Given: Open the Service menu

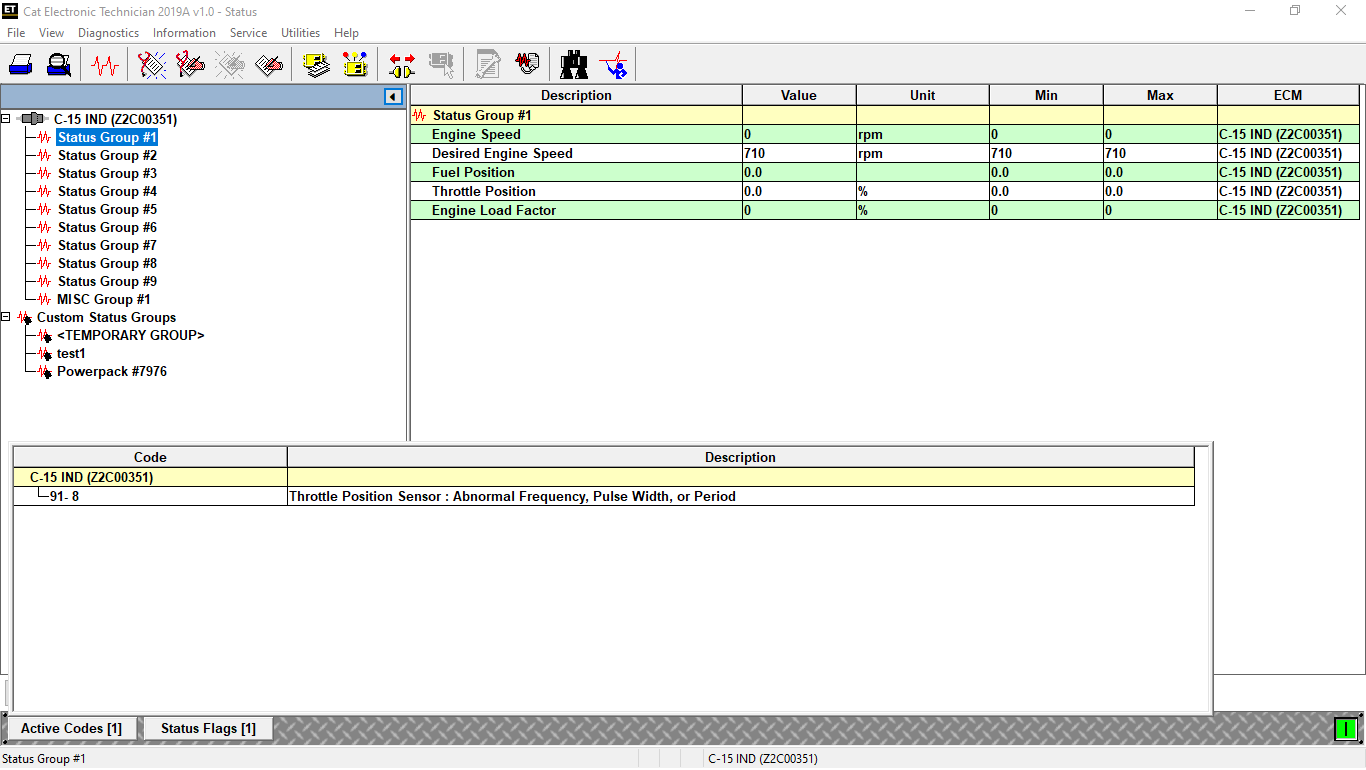Looking at the screenshot, I should [x=248, y=33].
